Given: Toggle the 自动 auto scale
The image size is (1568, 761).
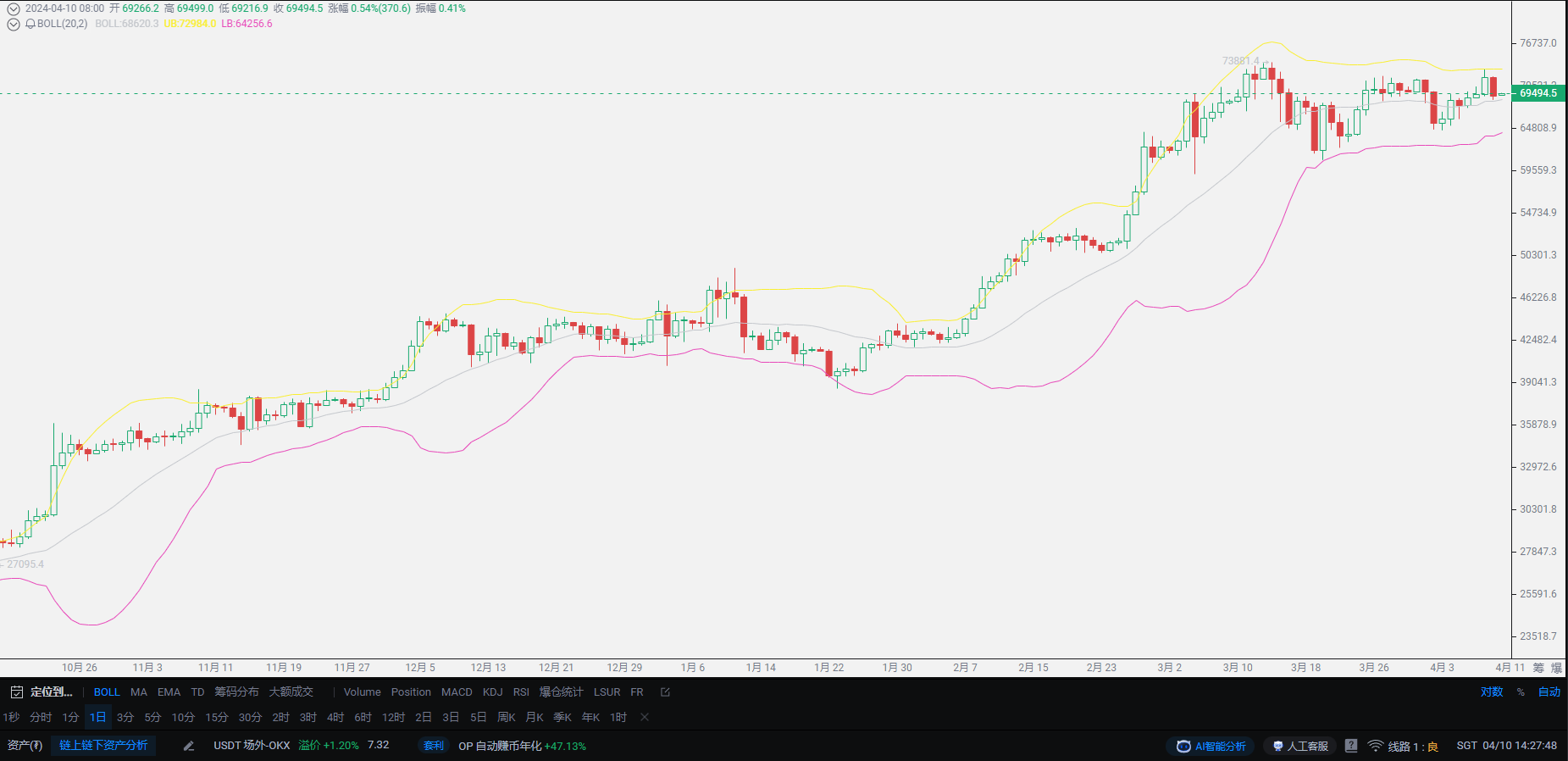Looking at the screenshot, I should [x=1549, y=692].
